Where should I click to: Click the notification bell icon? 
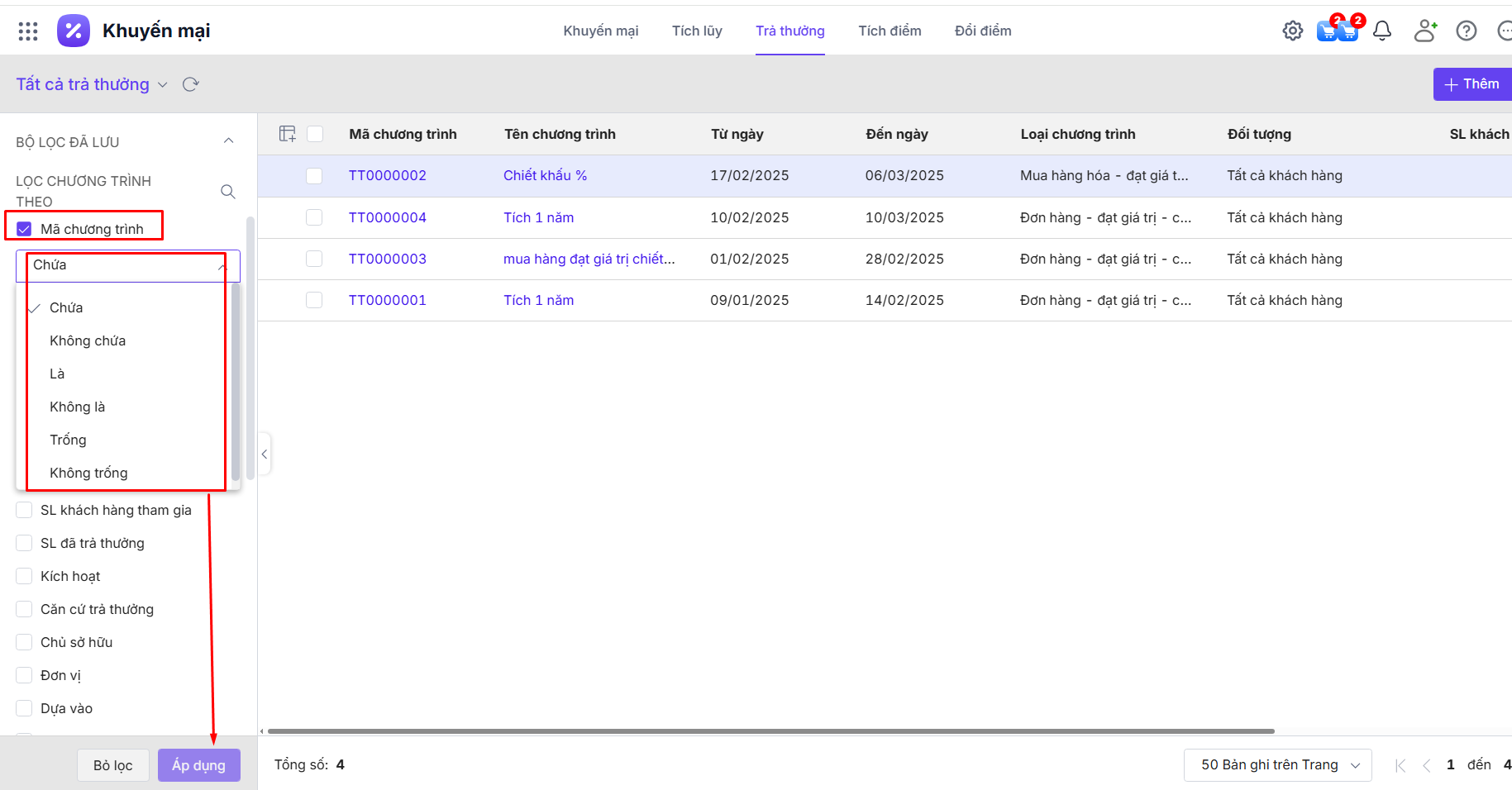click(x=1381, y=31)
